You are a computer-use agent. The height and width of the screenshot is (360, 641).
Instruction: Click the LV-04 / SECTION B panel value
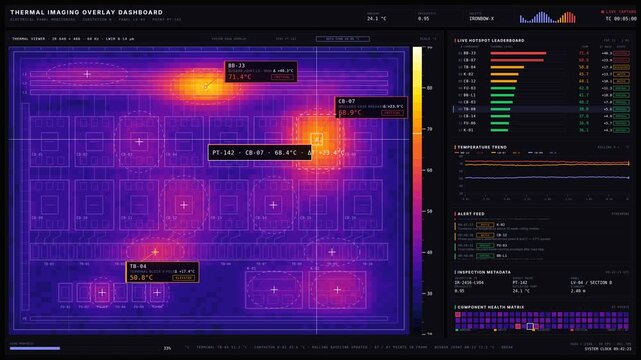pyautogui.click(x=591, y=282)
